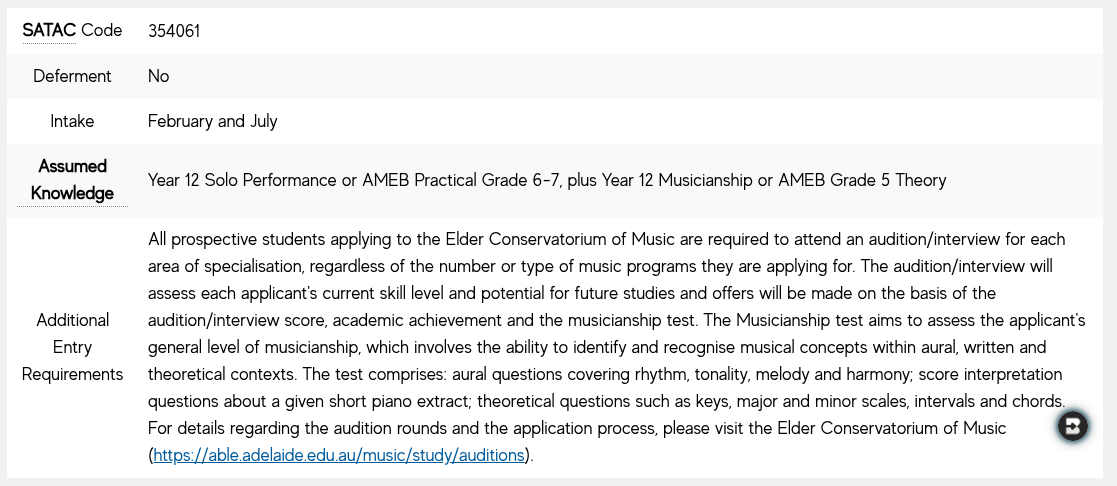Click the Deferment value No

(x=158, y=76)
